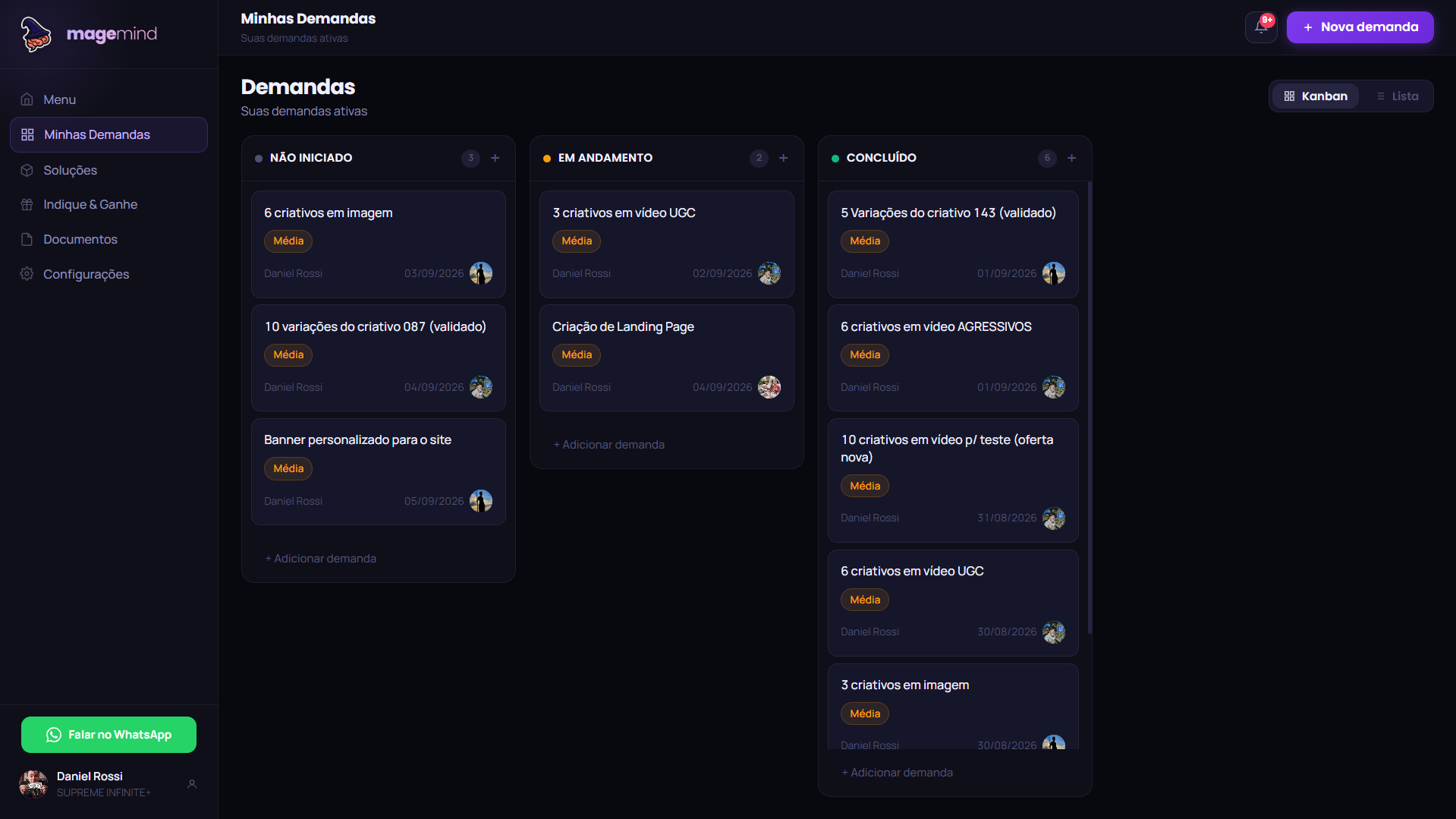Open the Menu sidebar item
The image size is (1456, 819).
108,99
